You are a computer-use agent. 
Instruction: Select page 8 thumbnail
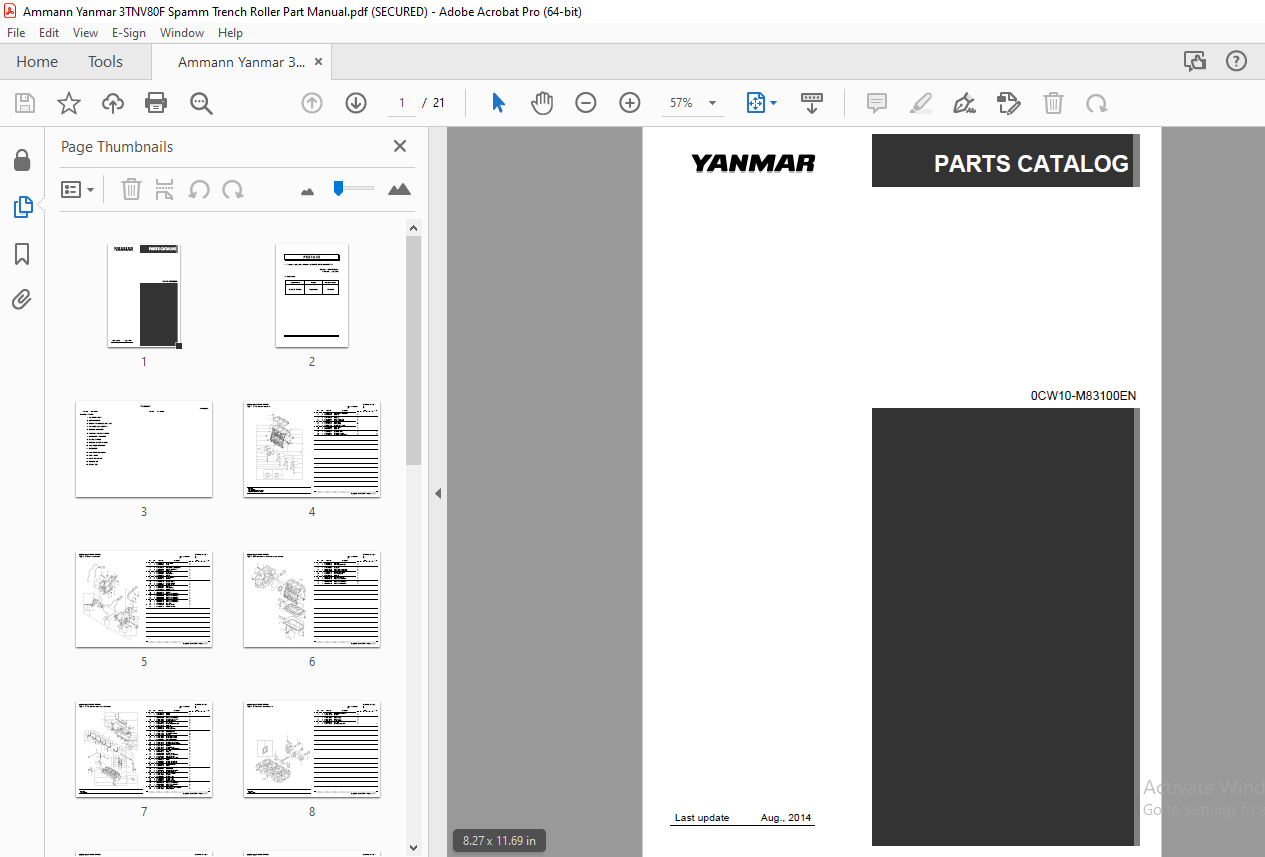coord(312,749)
